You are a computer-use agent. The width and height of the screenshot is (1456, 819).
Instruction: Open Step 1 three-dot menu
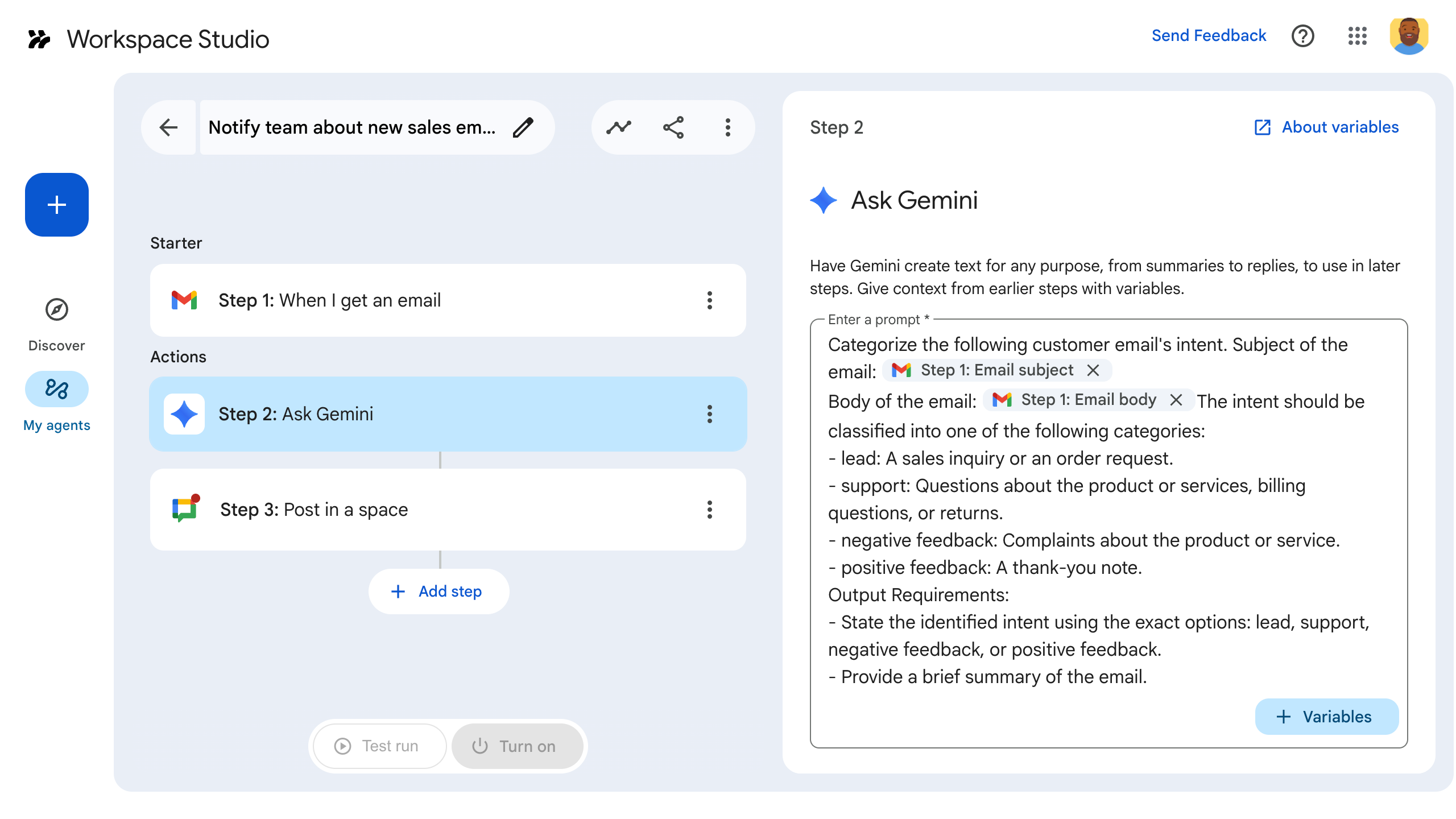coord(709,300)
